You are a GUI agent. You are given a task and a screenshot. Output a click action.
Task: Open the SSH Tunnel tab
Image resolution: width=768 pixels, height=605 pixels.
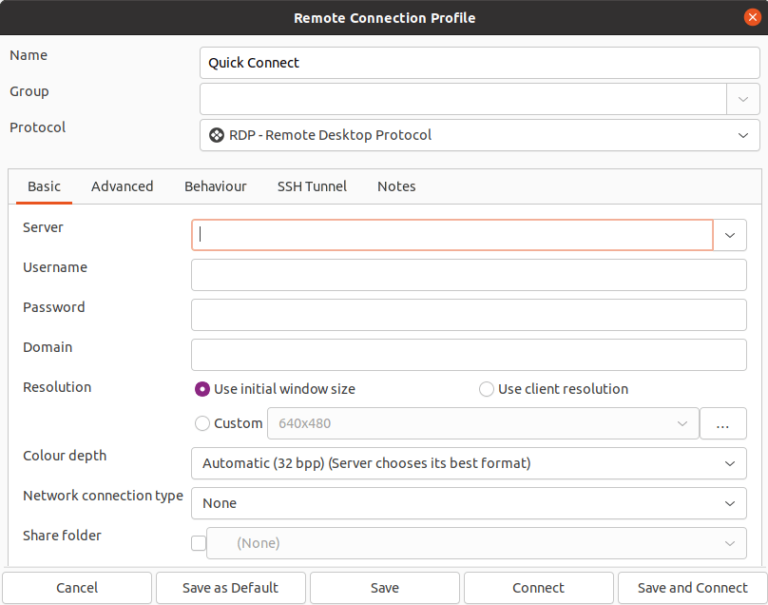click(312, 186)
